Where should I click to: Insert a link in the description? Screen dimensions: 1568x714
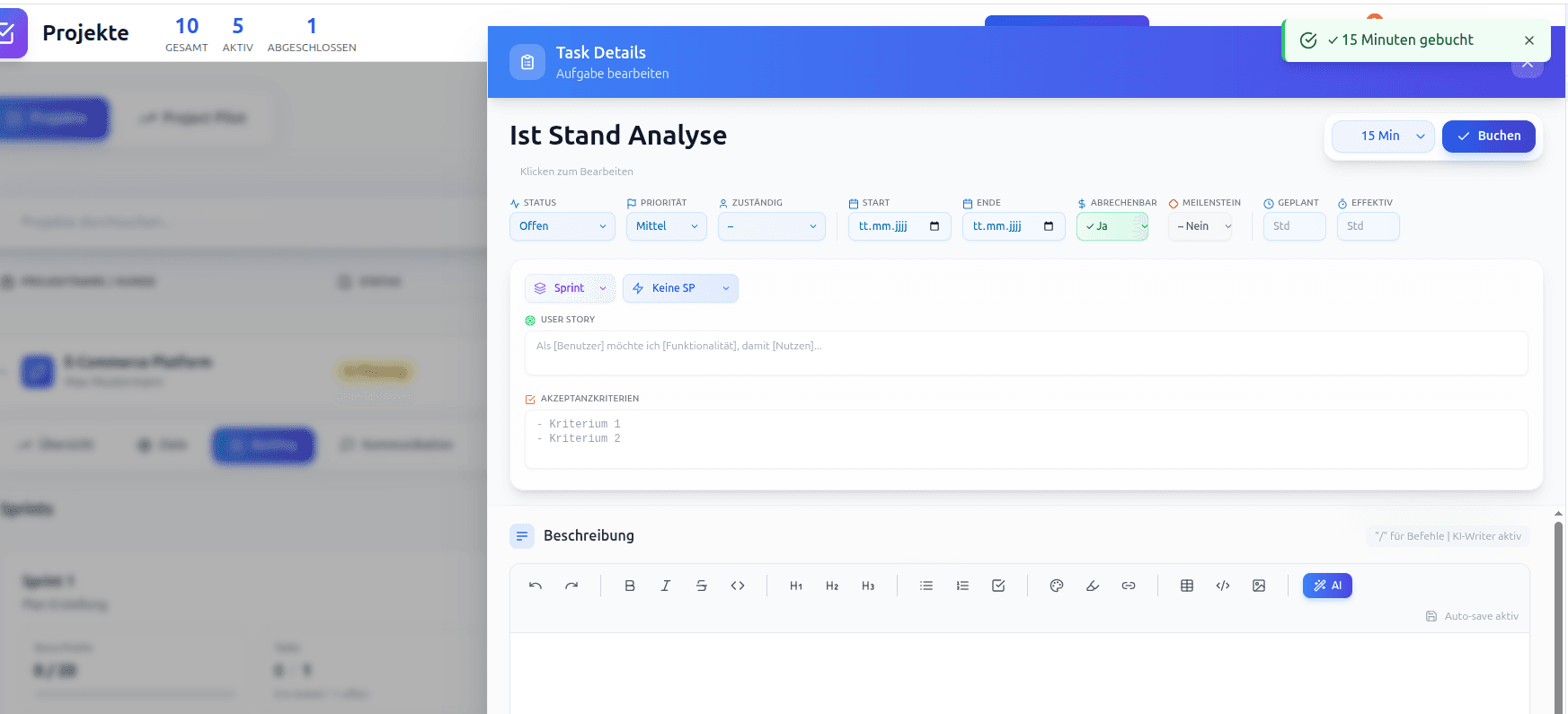1129,586
